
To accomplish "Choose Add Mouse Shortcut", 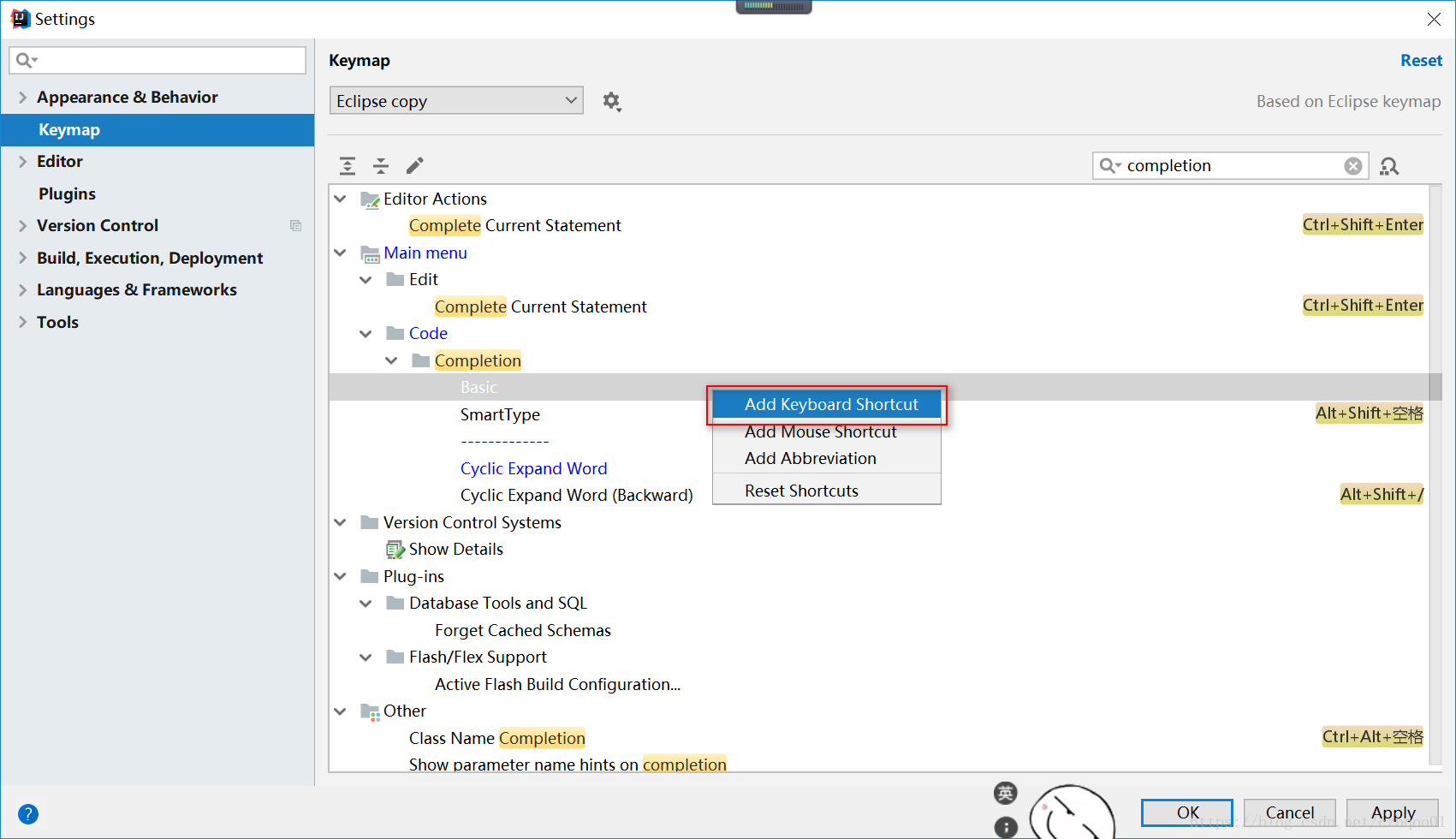I will pos(827,431).
